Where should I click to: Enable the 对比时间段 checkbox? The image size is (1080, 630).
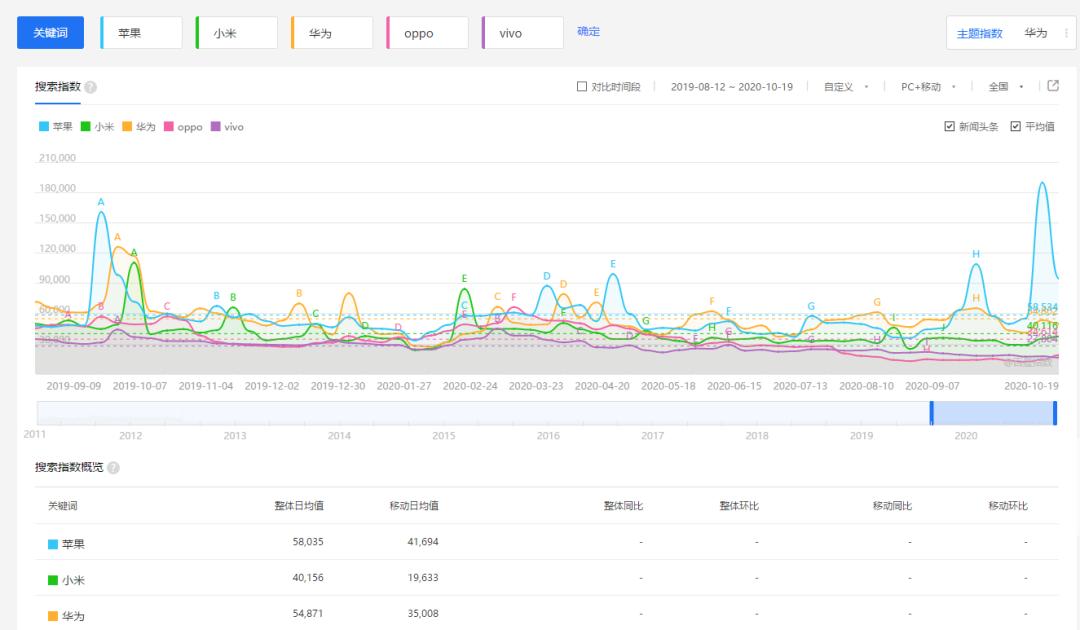[582, 86]
